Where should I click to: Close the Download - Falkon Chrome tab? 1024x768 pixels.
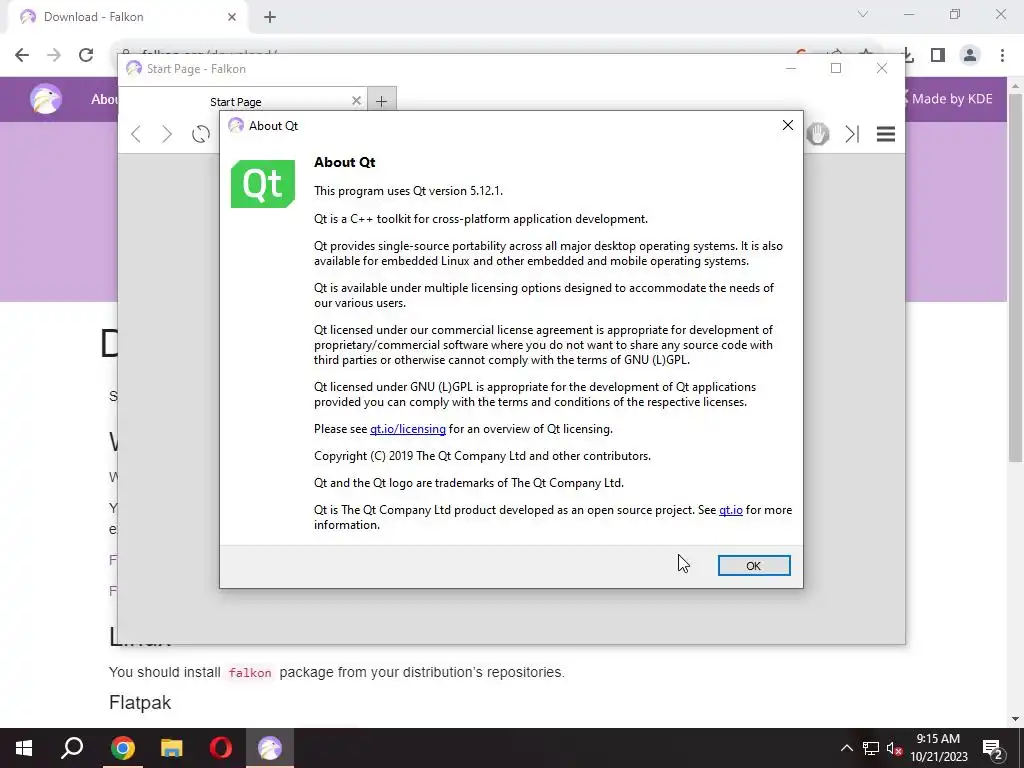pyautogui.click(x=232, y=17)
